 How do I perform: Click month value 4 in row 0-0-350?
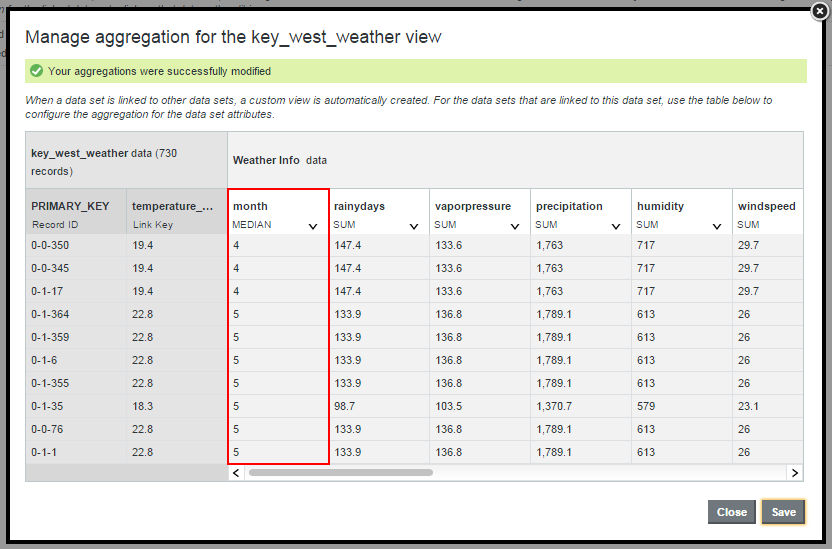[x=236, y=245]
